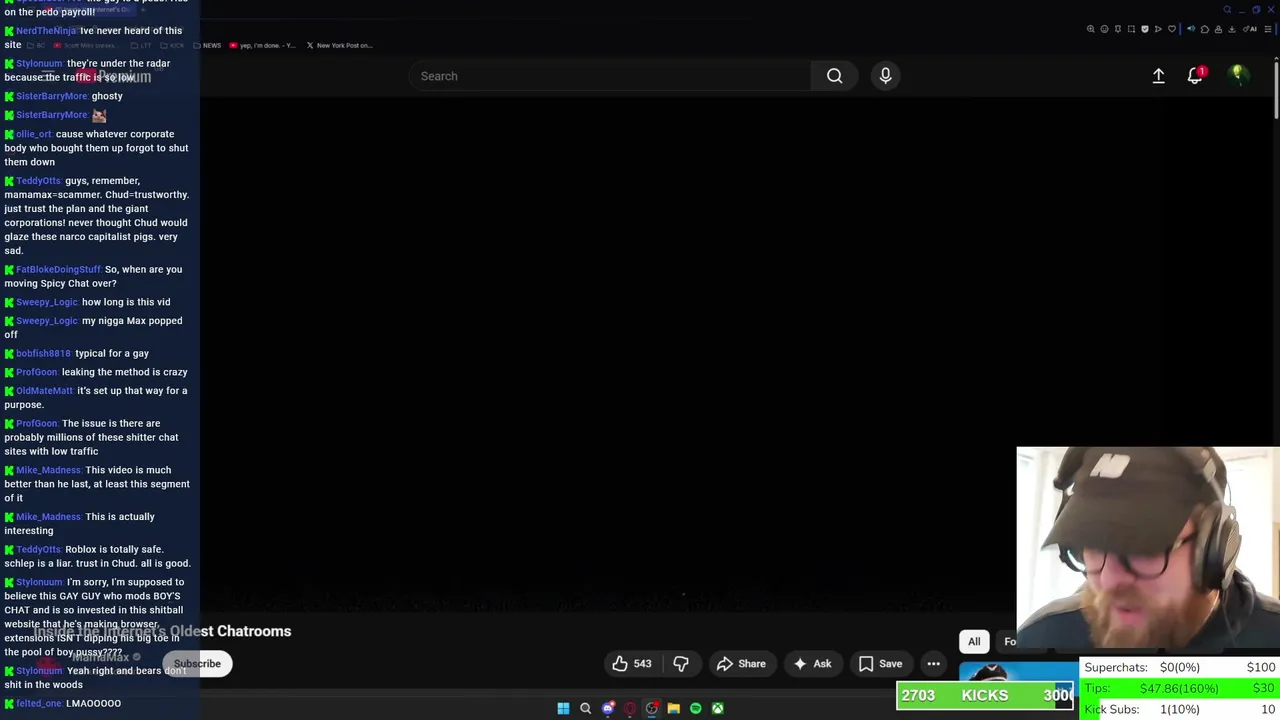Open Opera GX from the taskbar
The width and height of the screenshot is (1280, 720).
click(x=629, y=709)
